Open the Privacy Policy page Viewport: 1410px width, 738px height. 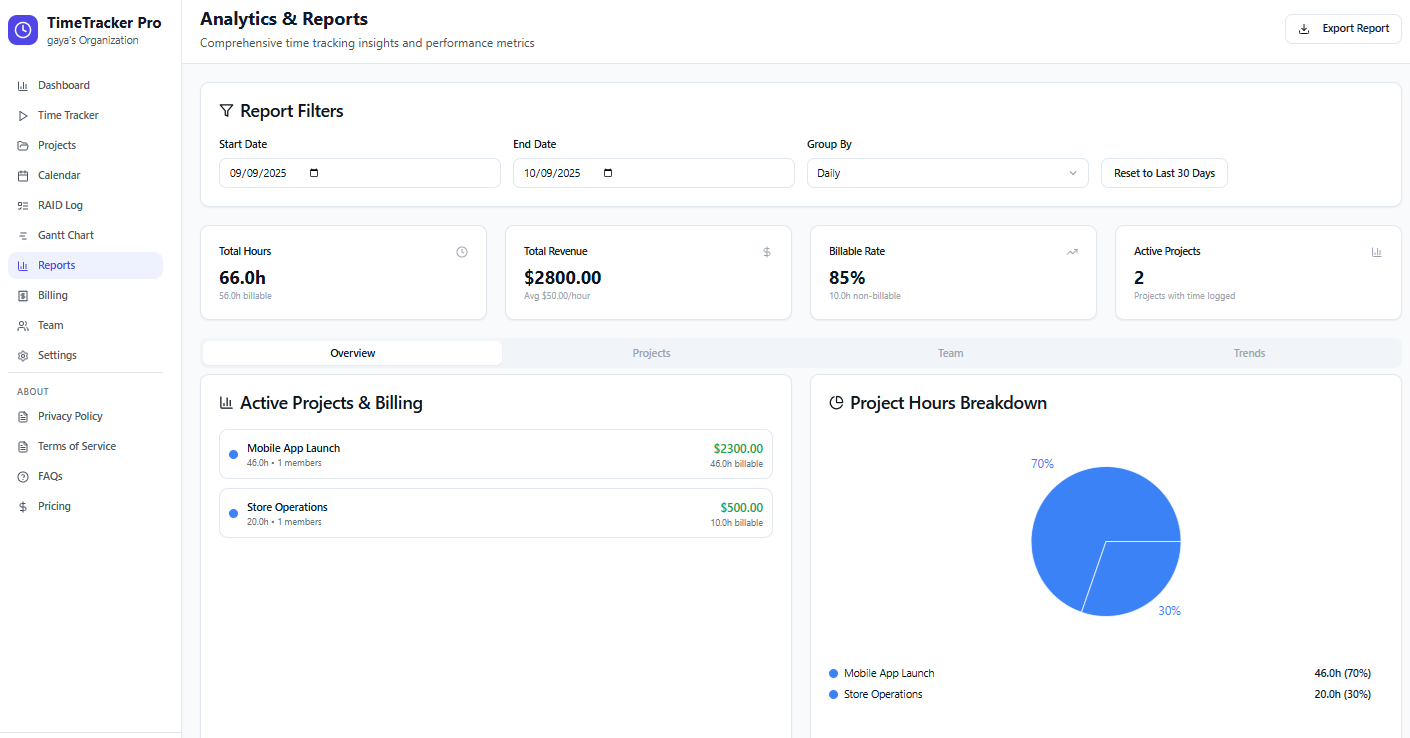(x=69, y=416)
